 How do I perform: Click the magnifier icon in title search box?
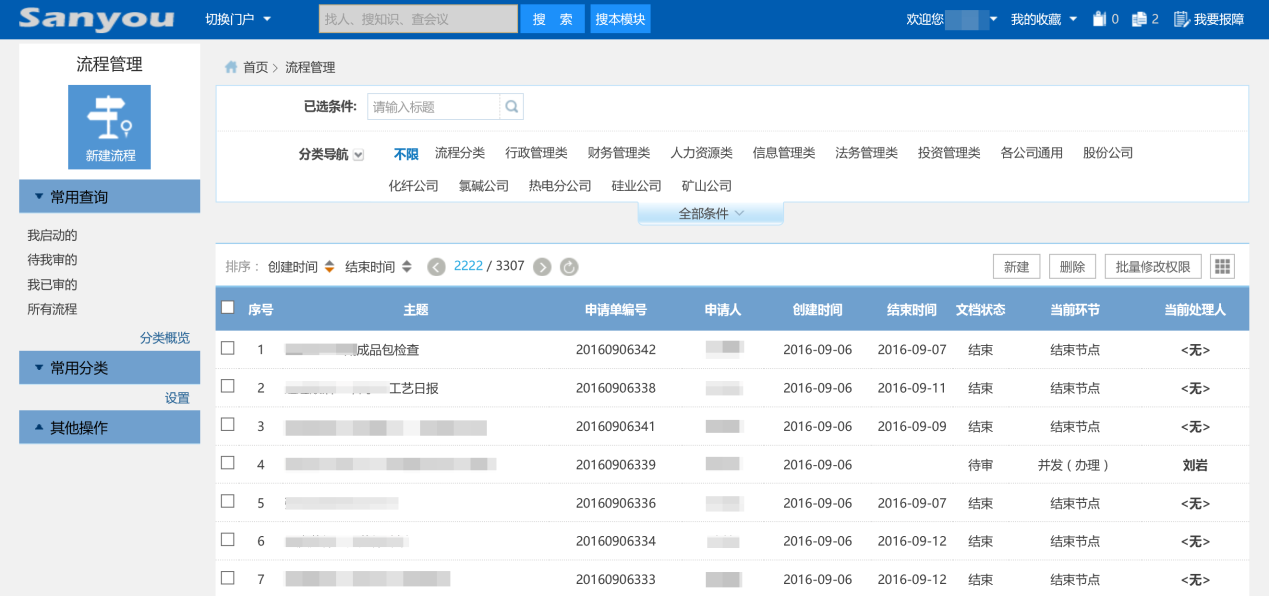(x=511, y=107)
